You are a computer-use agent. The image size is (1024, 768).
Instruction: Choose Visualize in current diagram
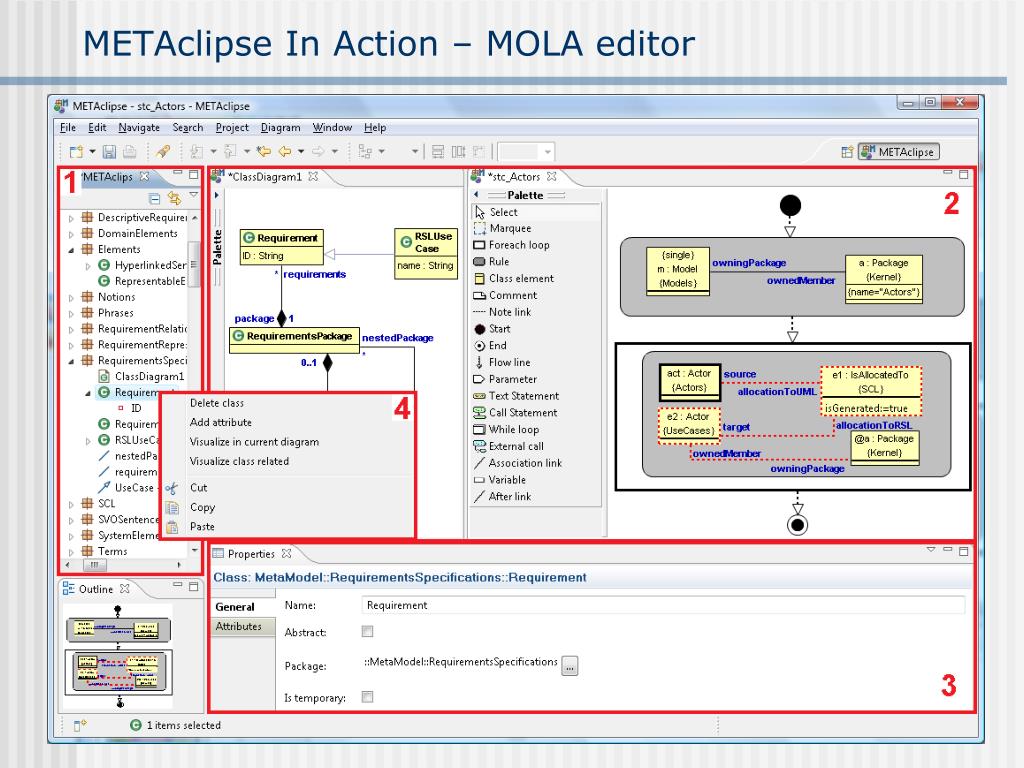[x=254, y=442]
